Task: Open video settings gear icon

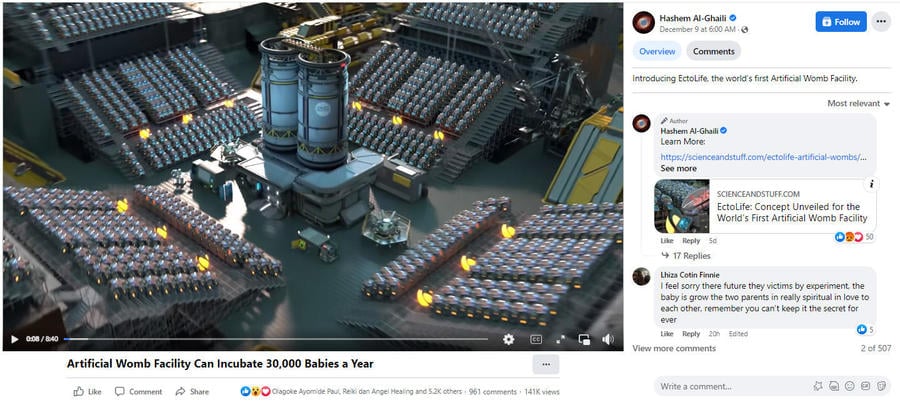Action: [x=509, y=340]
